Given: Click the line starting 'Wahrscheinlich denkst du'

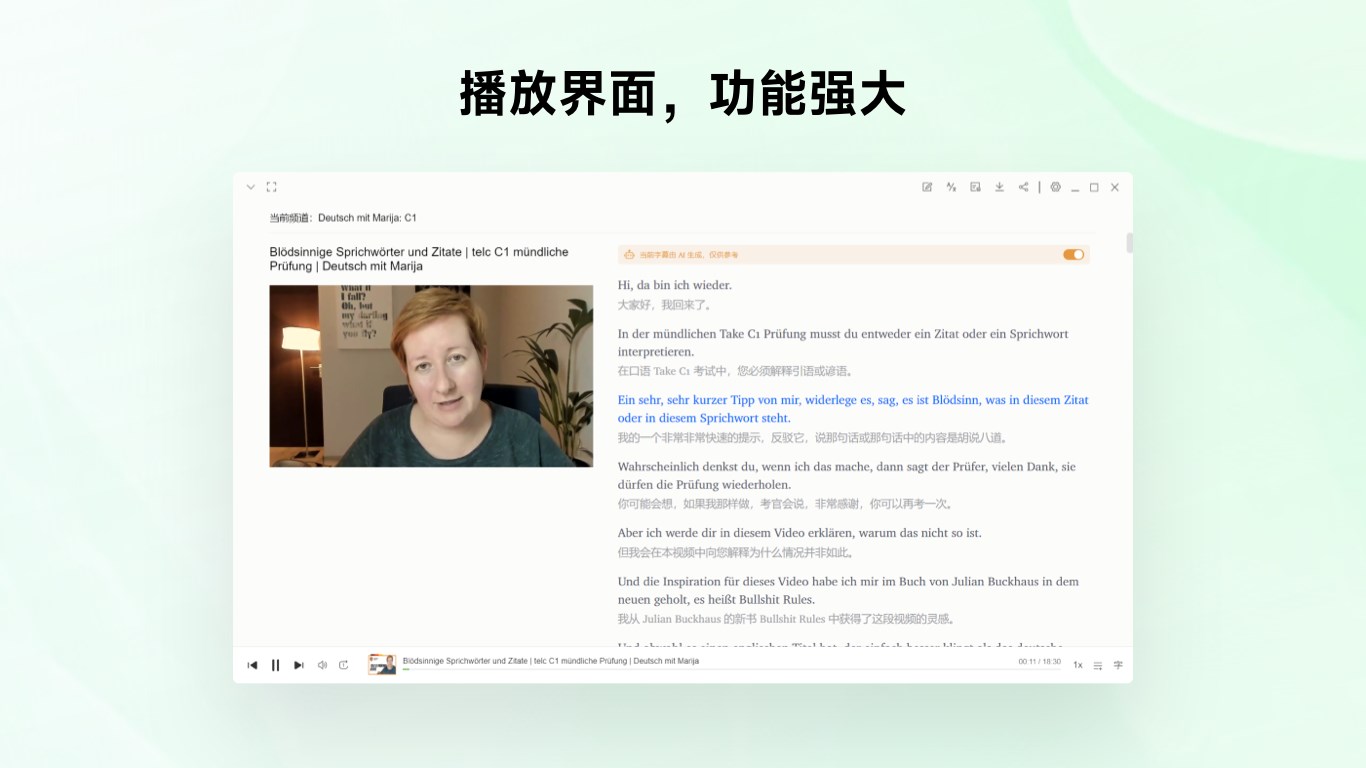Looking at the screenshot, I should coord(847,476).
